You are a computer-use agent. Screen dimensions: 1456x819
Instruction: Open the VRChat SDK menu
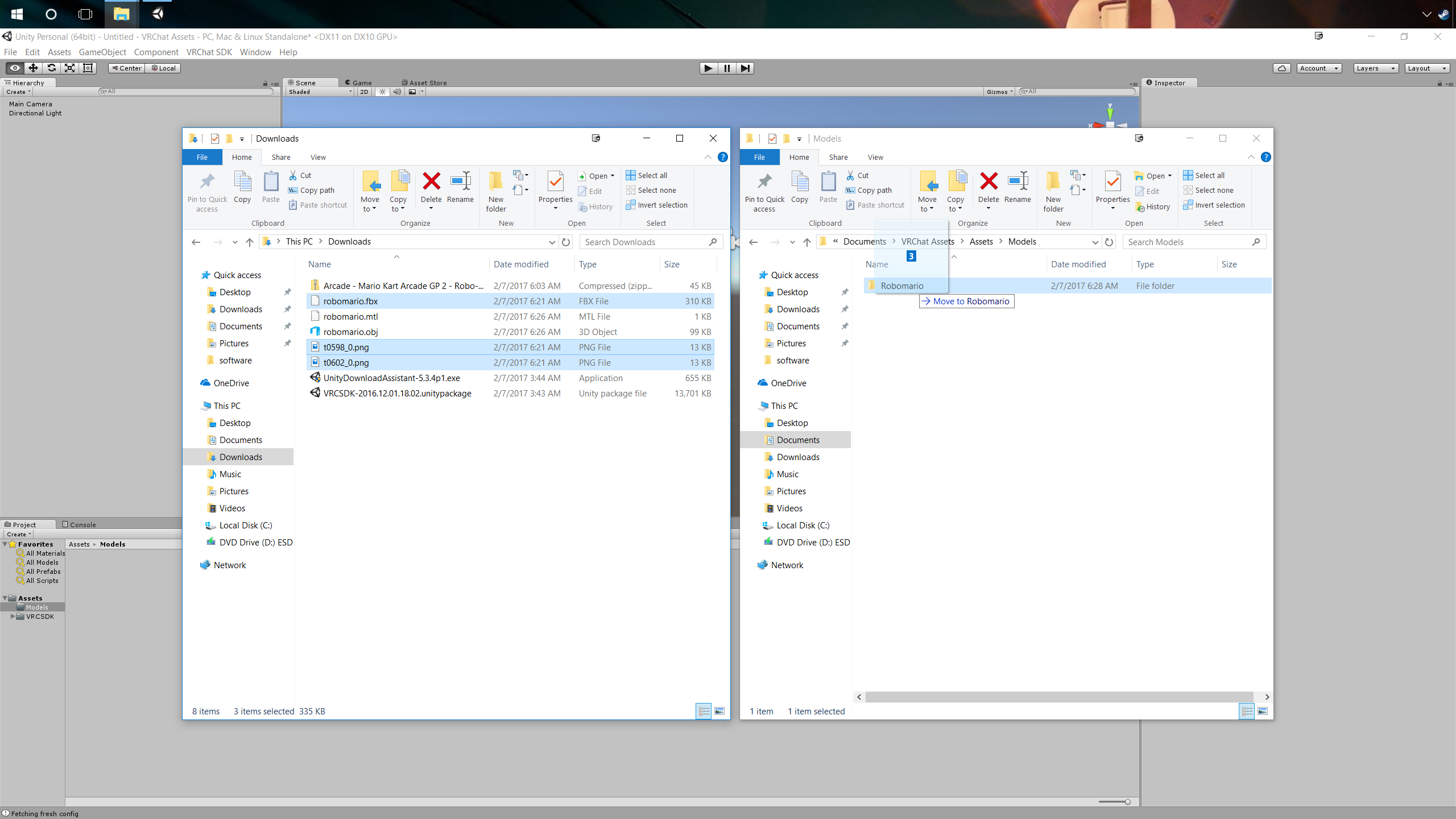209,52
